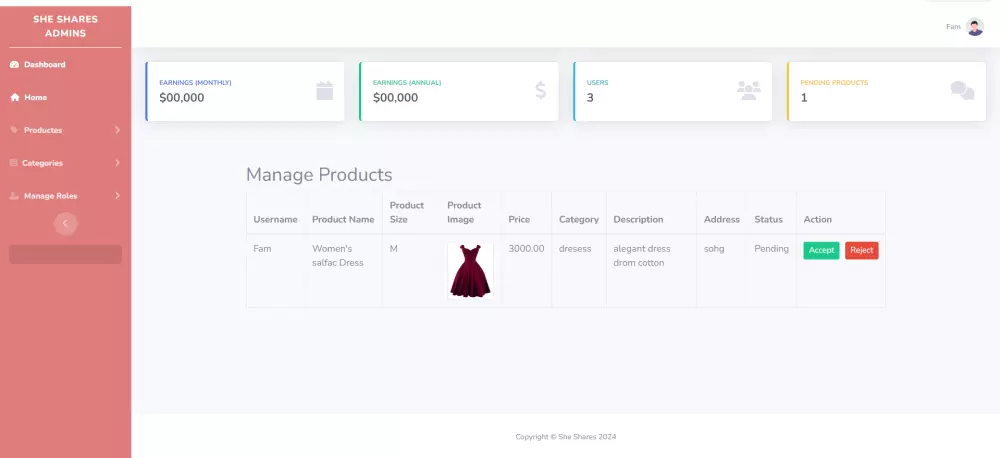Click the dollar sign icon in annual earnings

[540, 90]
